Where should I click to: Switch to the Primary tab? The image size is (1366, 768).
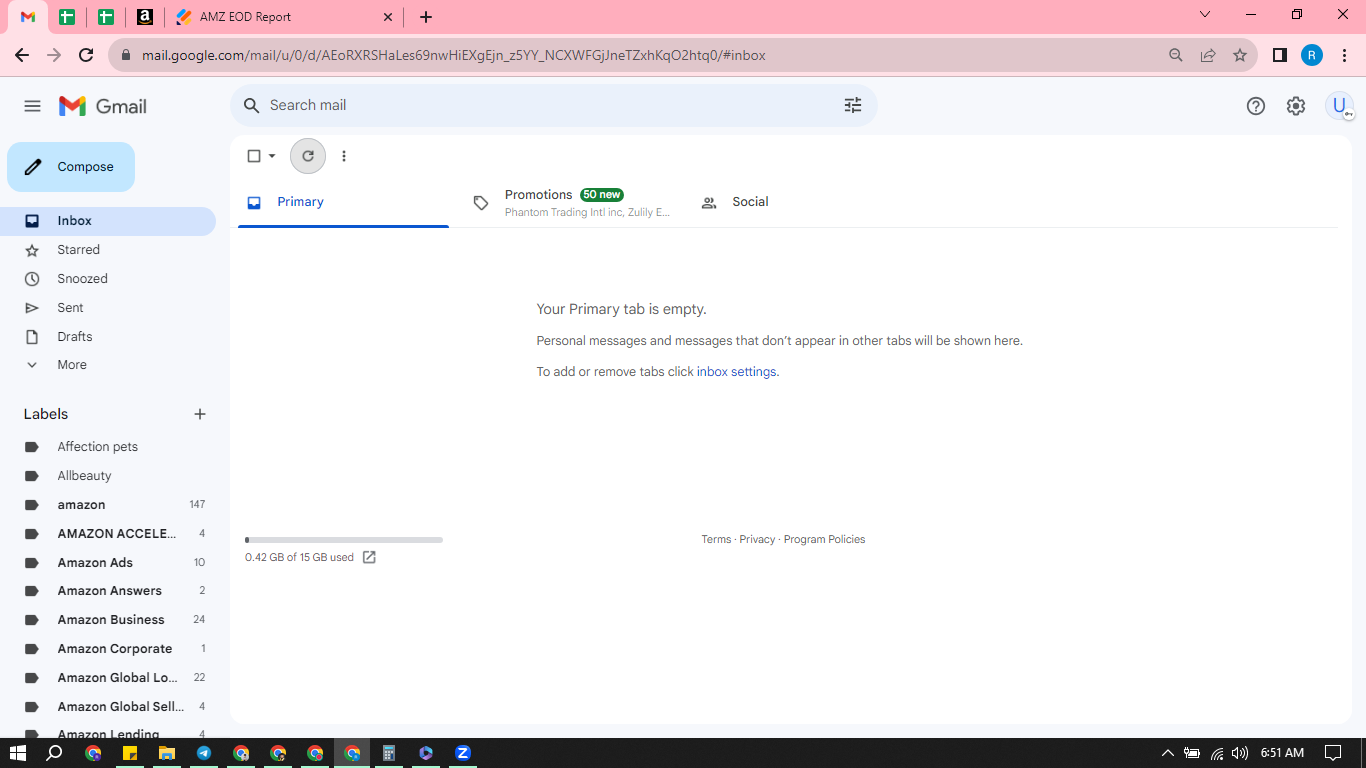[343, 202]
